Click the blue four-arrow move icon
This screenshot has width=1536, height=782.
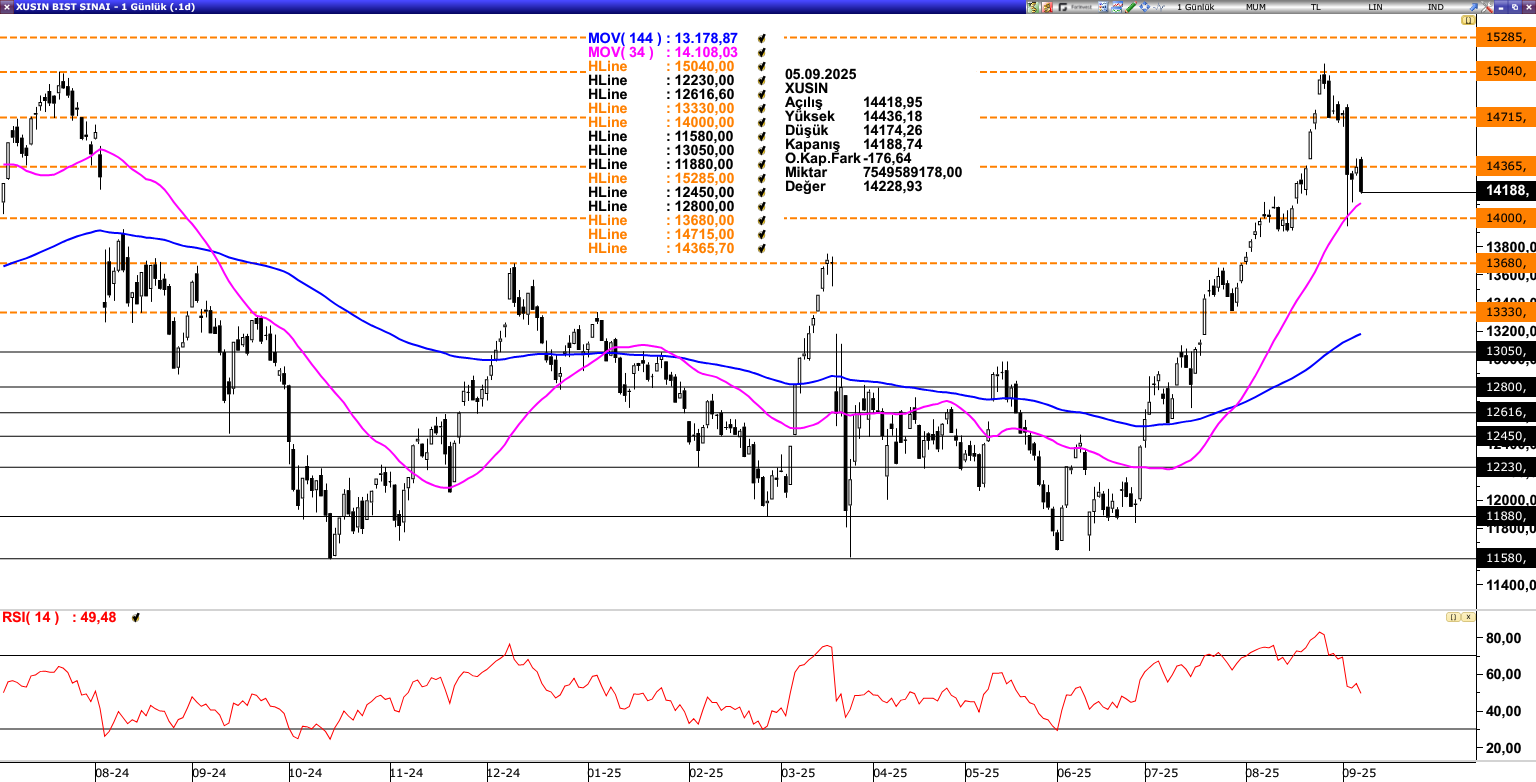click(x=1144, y=7)
